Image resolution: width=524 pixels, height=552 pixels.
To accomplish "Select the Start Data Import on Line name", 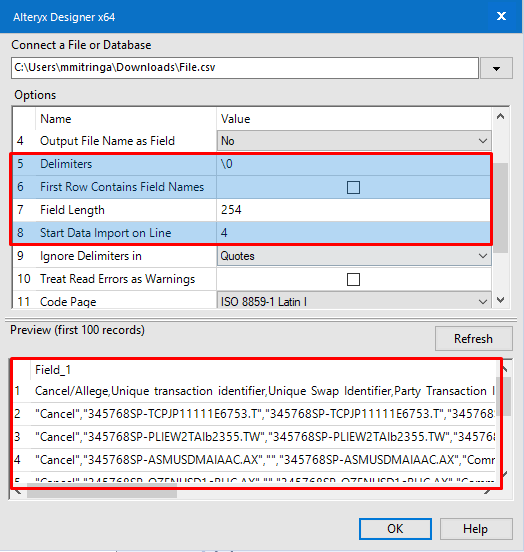I will [x=106, y=233].
